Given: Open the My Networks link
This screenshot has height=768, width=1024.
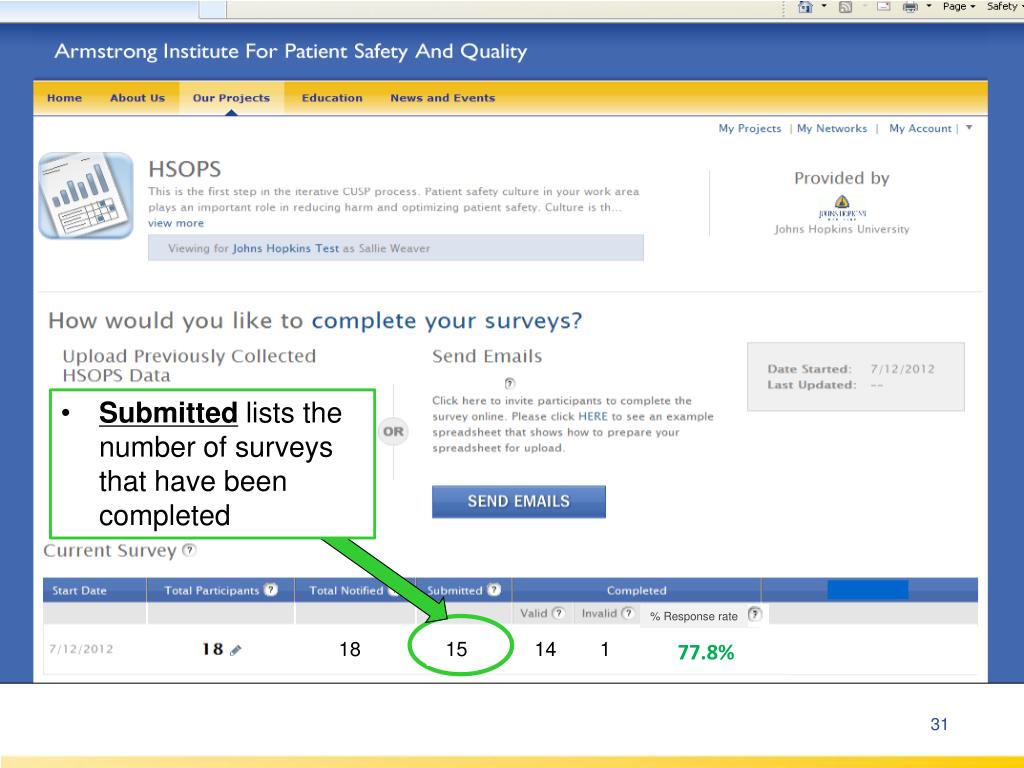Looking at the screenshot, I should coord(832,129).
